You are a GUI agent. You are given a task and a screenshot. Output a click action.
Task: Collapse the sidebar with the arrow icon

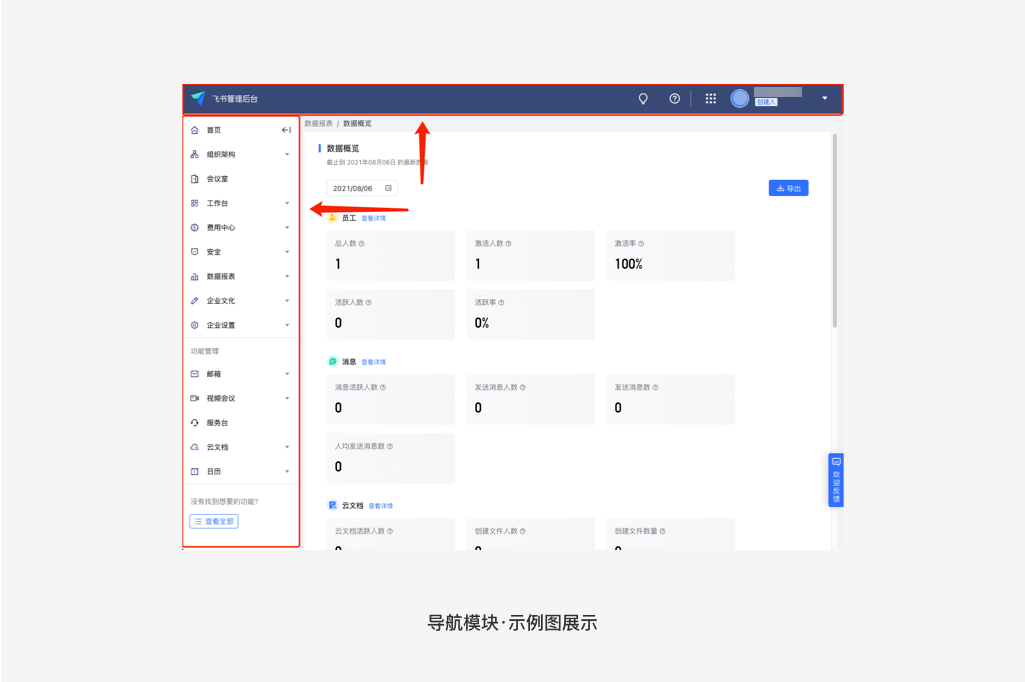click(x=286, y=130)
